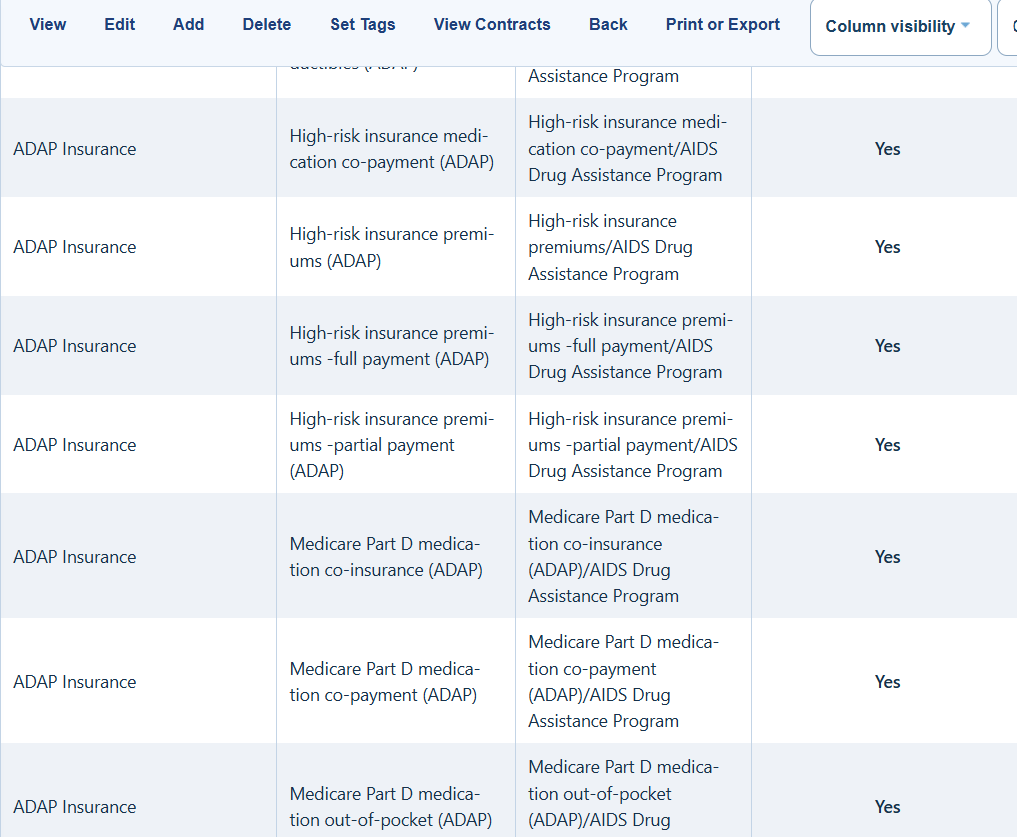Click Yes in High-risk medication co-payment row

[x=887, y=149]
